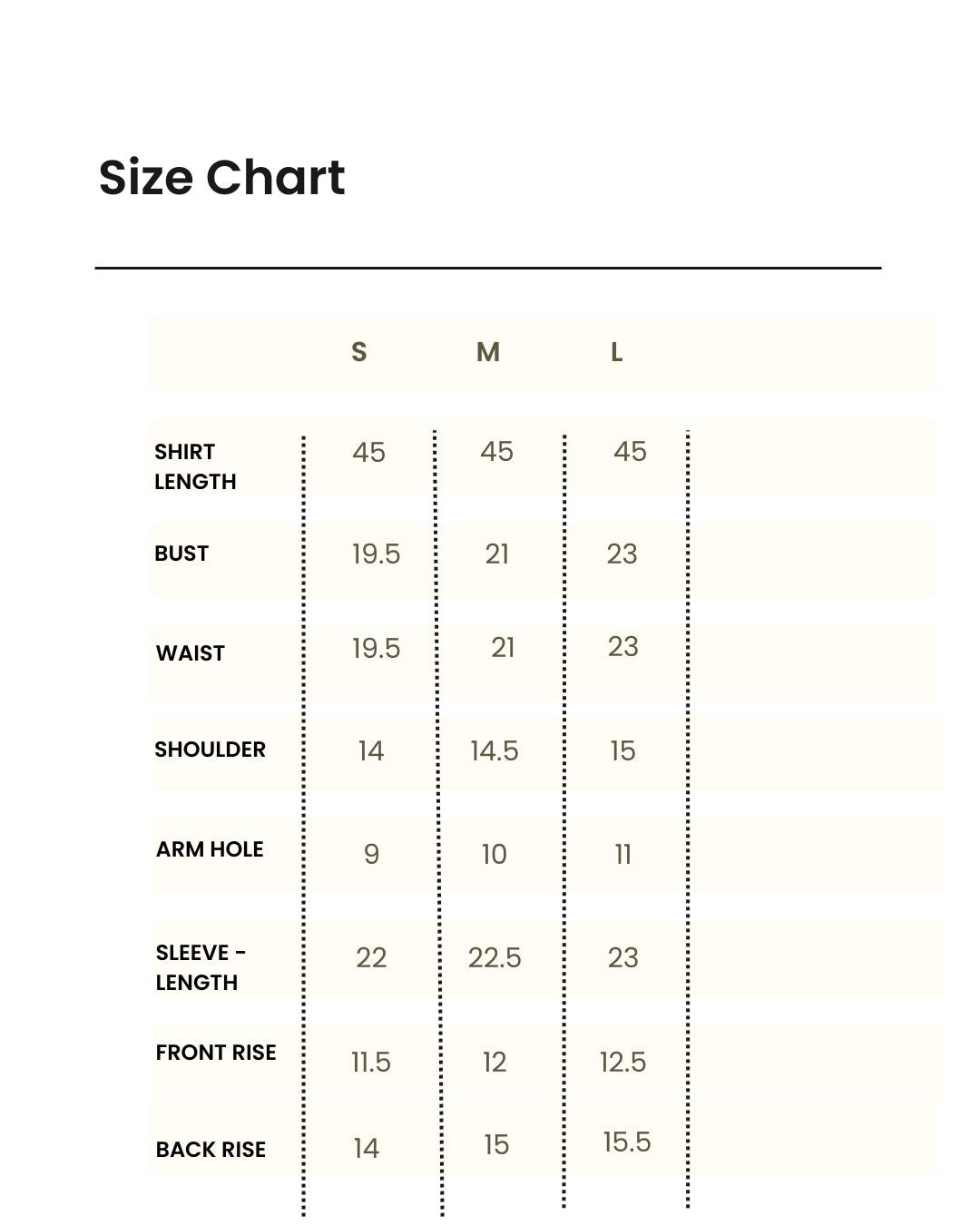Click the Size Chart heading
The width and height of the screenshot is (980, 1225).
[x=221, y=177]
